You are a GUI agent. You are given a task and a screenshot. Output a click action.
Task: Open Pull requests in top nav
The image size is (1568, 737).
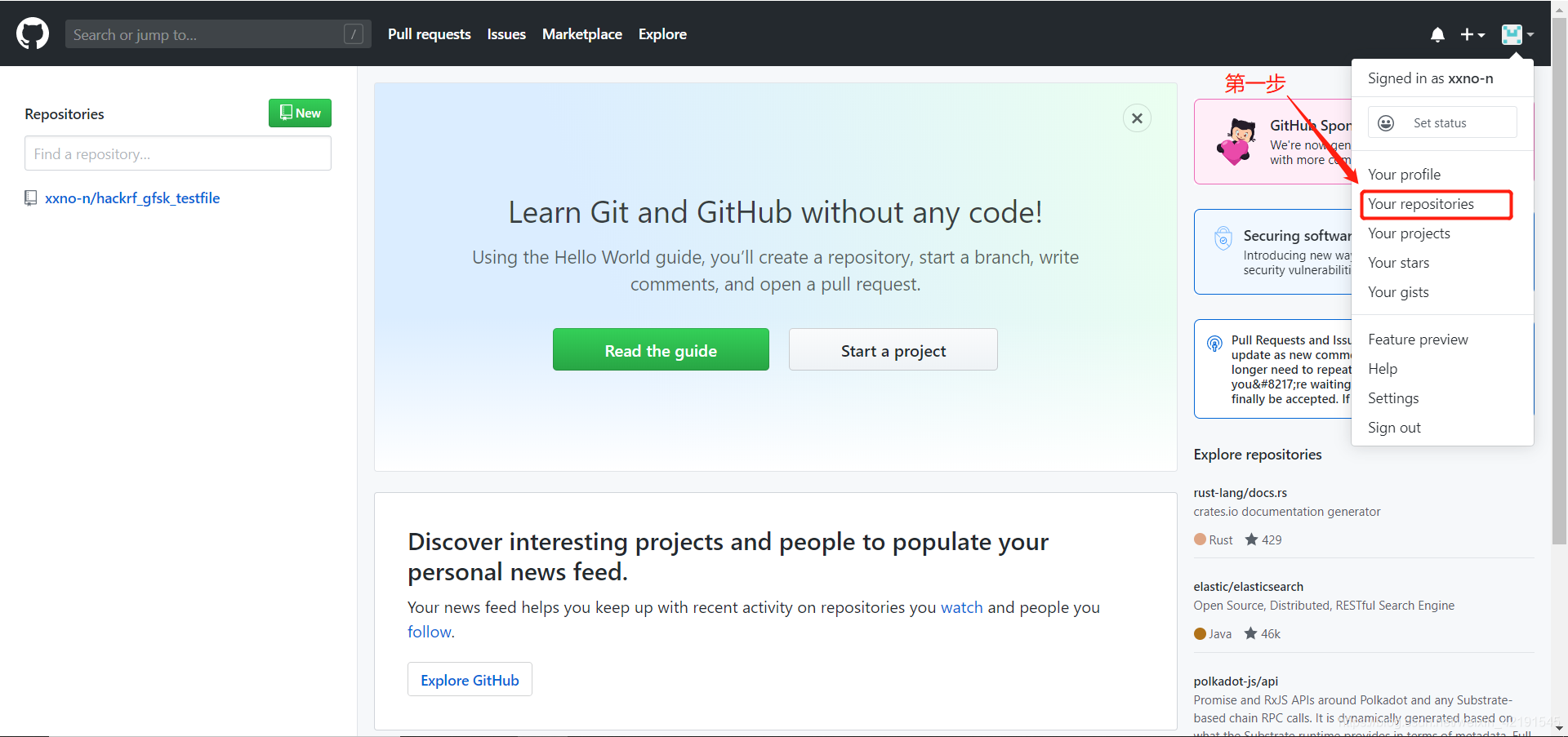[429, 34]
